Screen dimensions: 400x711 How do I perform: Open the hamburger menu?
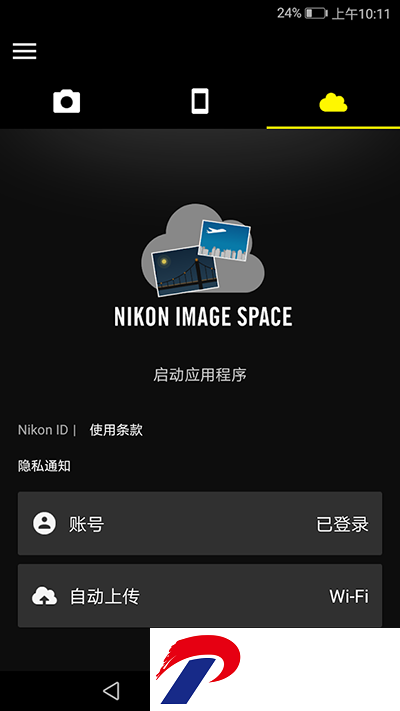[x=24, y=51]
